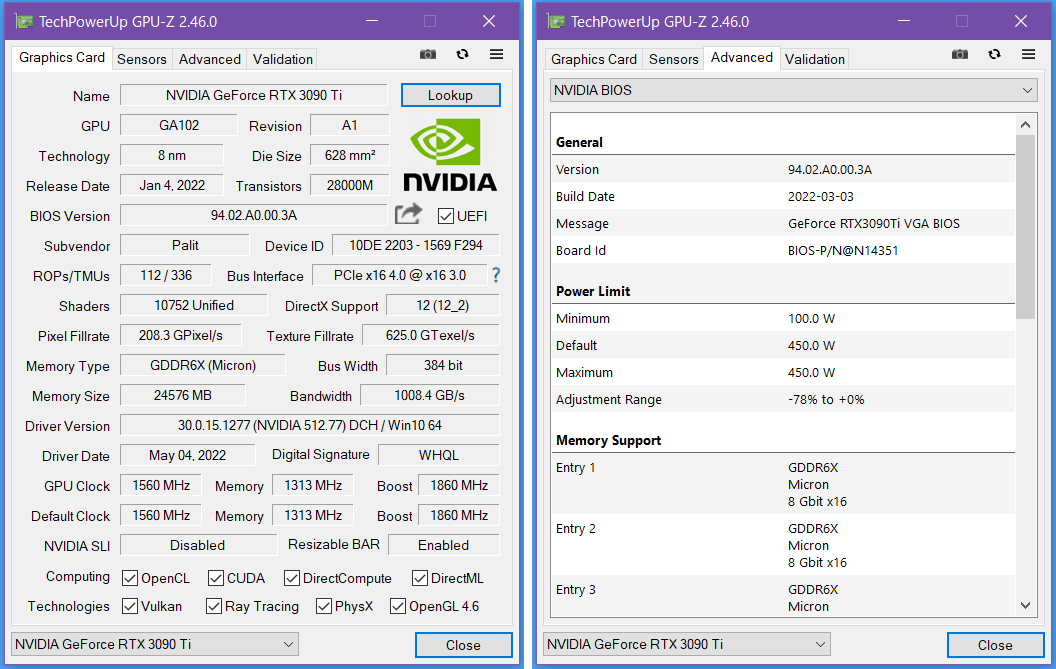The image size is (1056, 669).
Task: Open hamburger menu in right GPU-Z window
Action: (x=1028, y=54)
